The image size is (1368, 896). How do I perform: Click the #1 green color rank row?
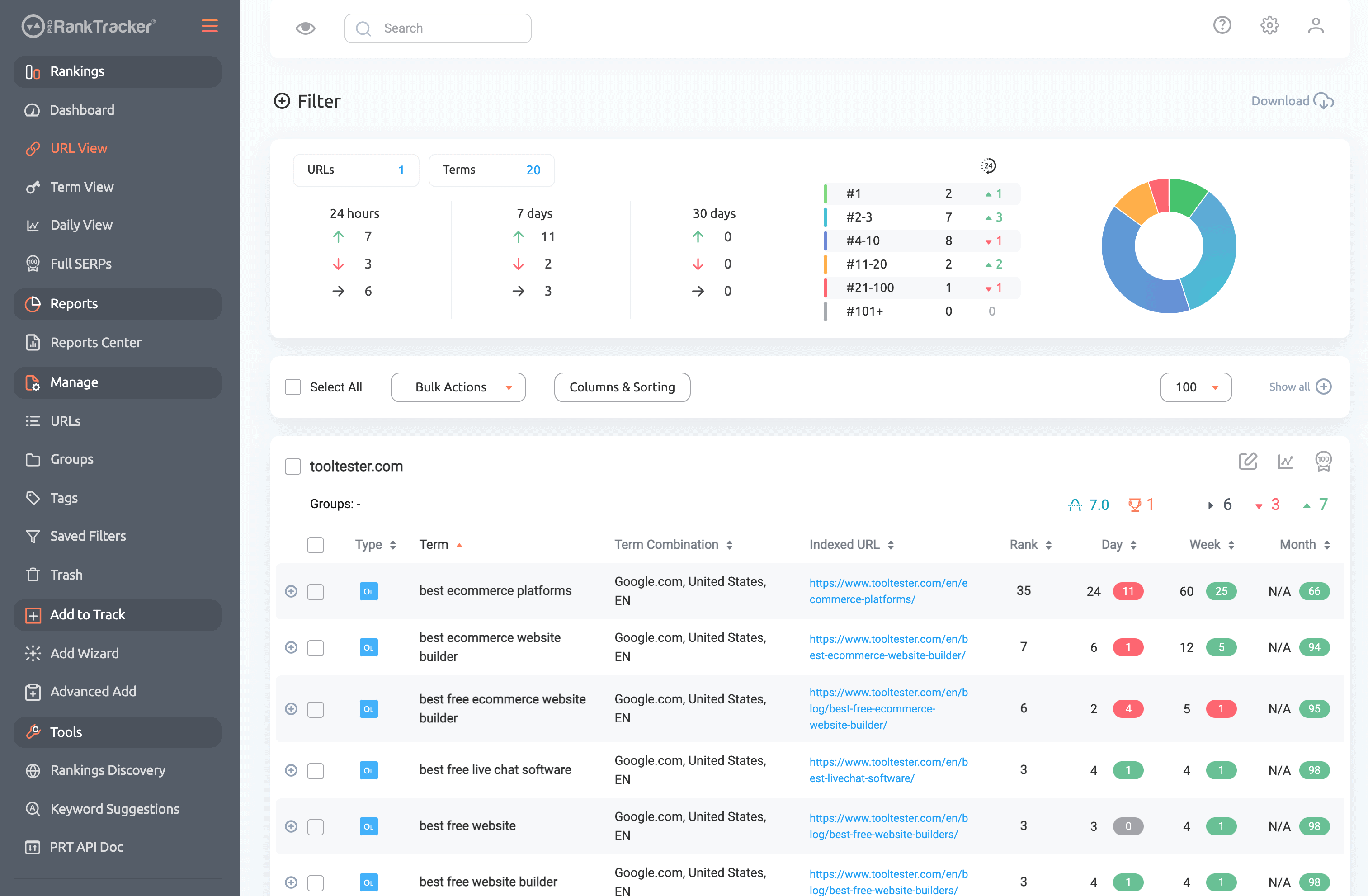(x=922, y=193)
